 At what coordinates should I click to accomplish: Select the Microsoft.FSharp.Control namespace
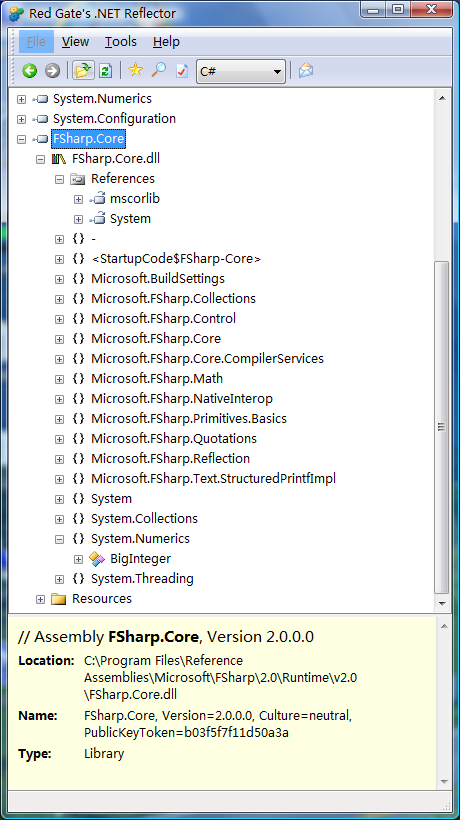(x=163, y=318)
